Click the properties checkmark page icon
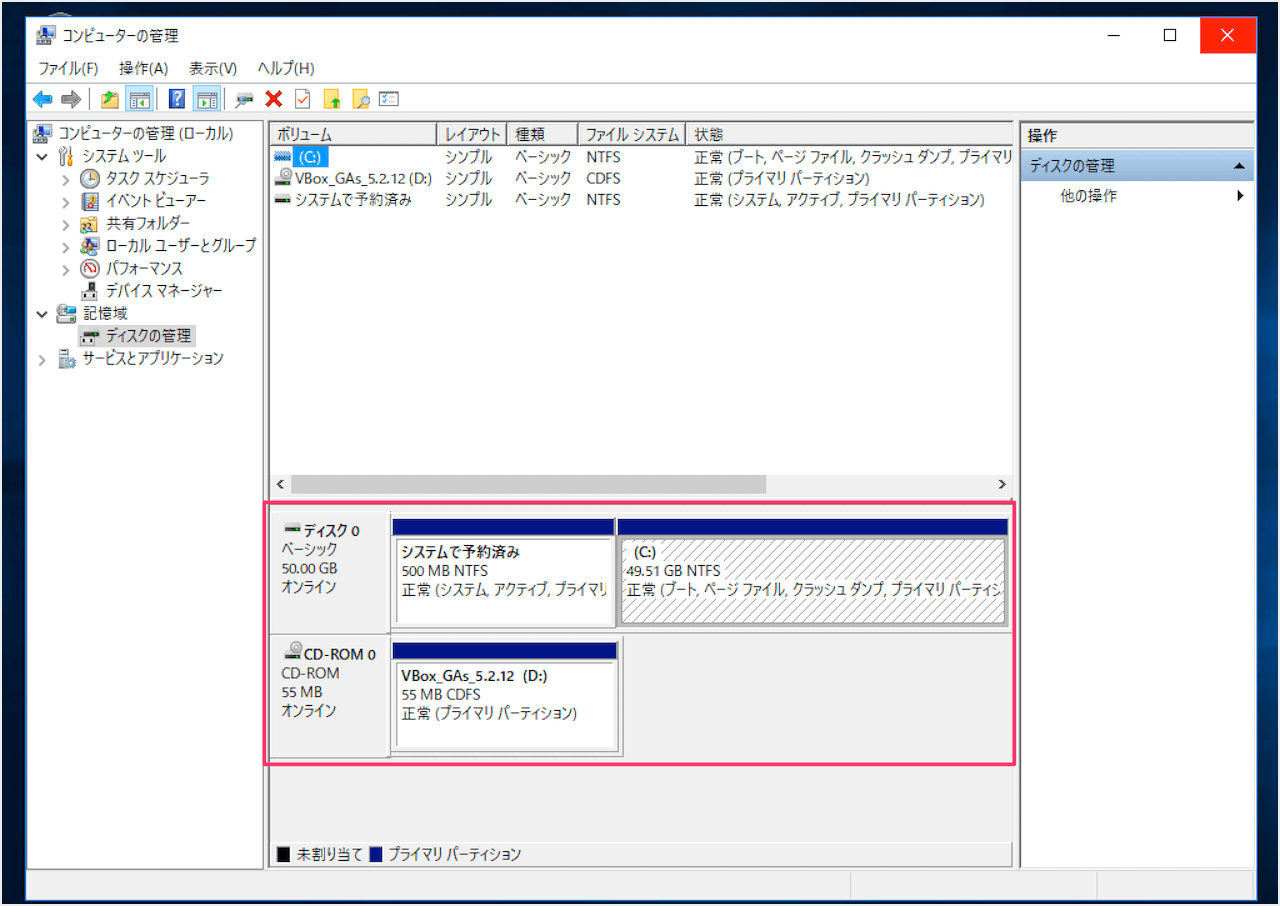1280x906 pixels. click(302, 99)
